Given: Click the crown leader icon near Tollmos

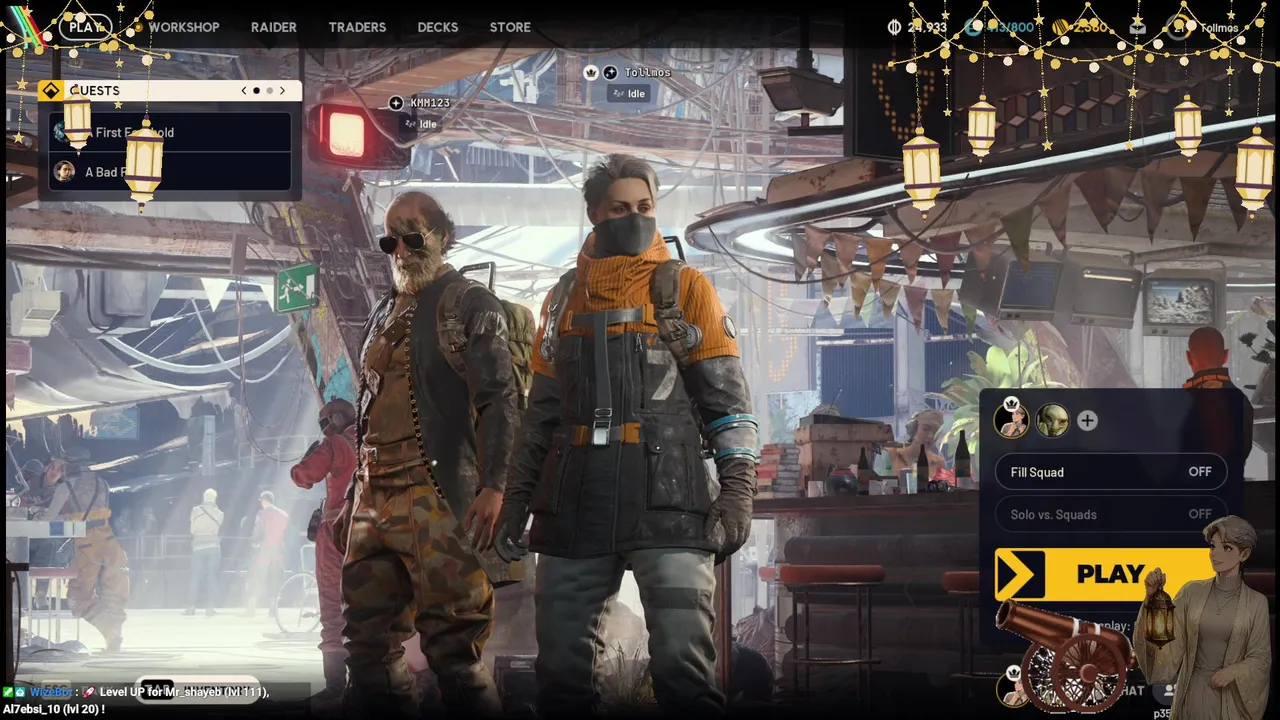Looking at the screenshot, I should (591, 72).
